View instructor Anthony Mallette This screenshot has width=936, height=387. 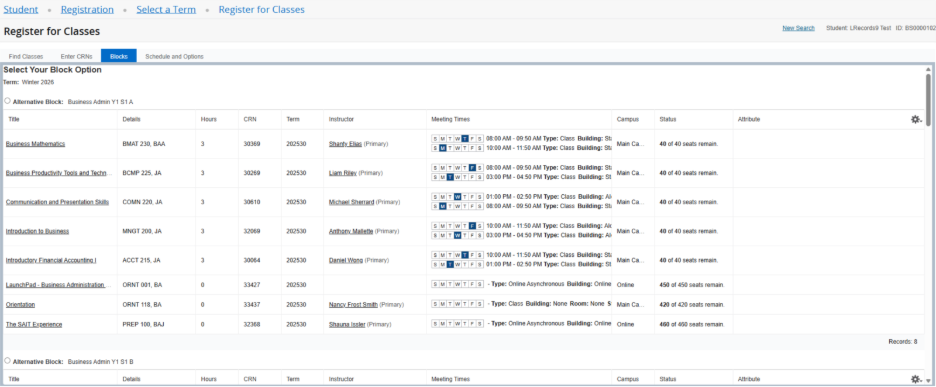(x=351, y=231)
